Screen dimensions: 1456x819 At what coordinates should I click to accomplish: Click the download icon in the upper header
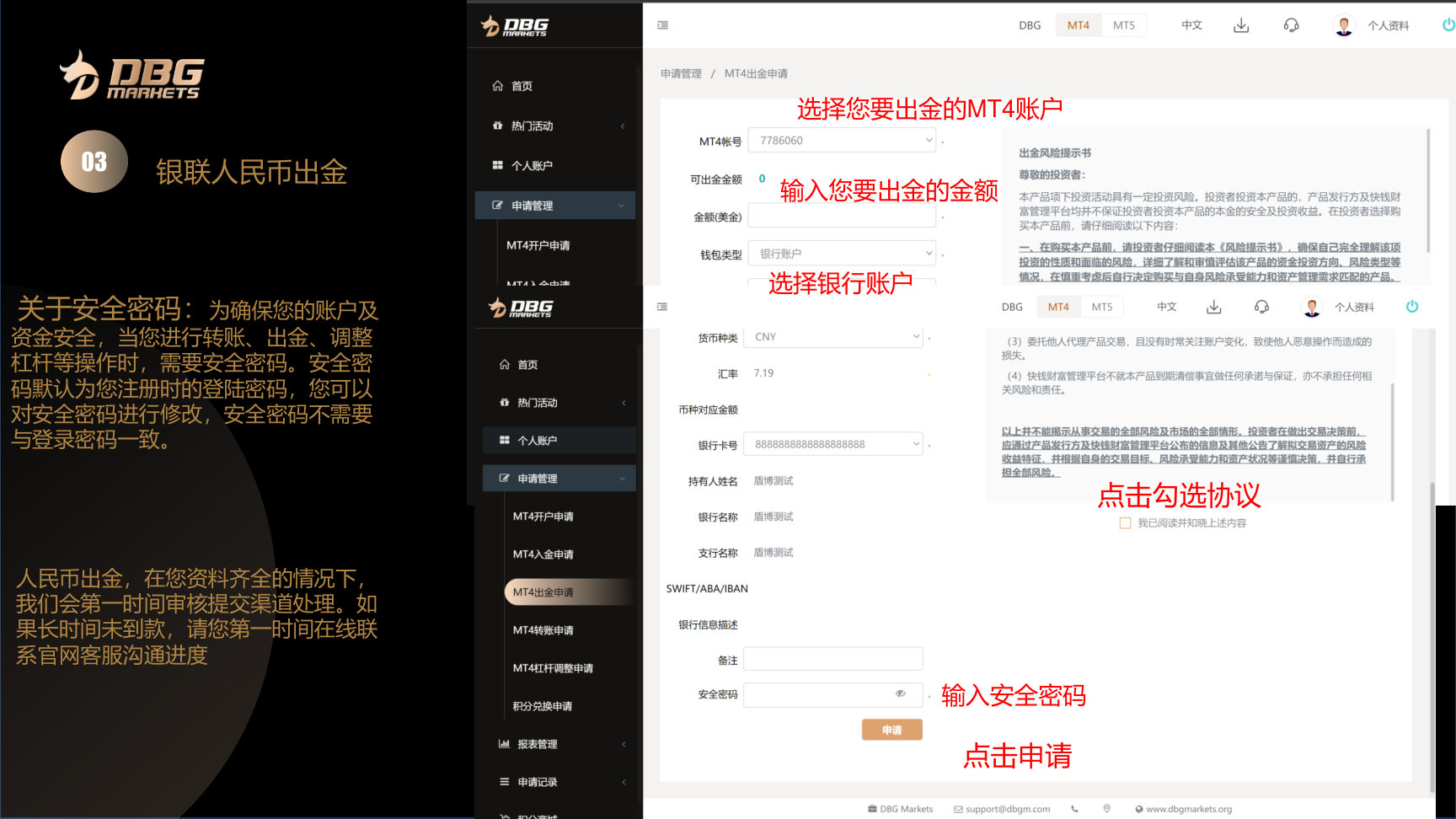[x=1241, y=25]
